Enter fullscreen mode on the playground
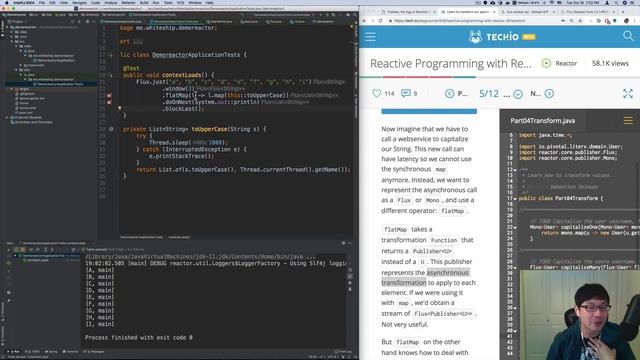 (628, 93)
